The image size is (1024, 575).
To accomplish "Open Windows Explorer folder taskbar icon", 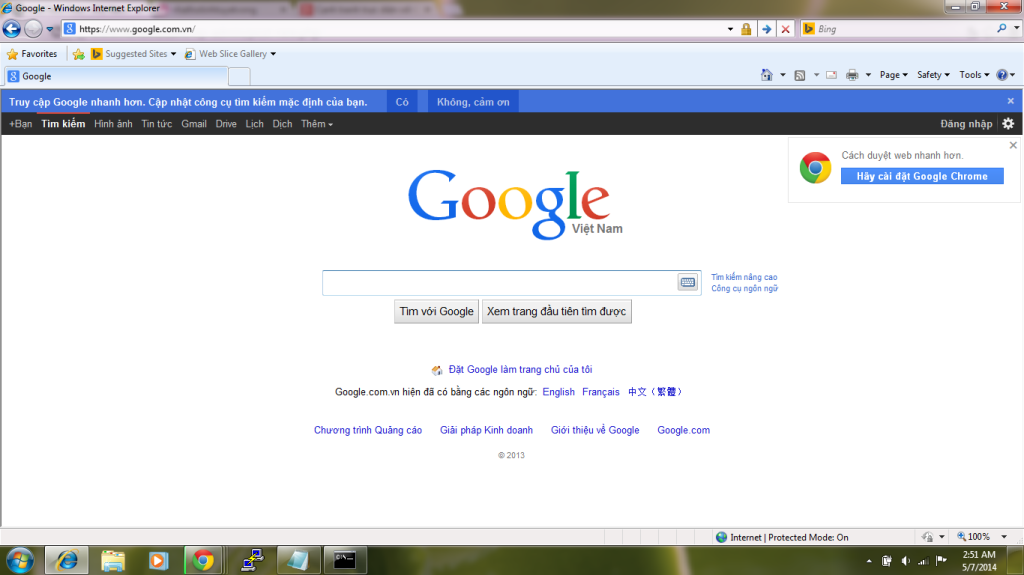I will (112, 561).
